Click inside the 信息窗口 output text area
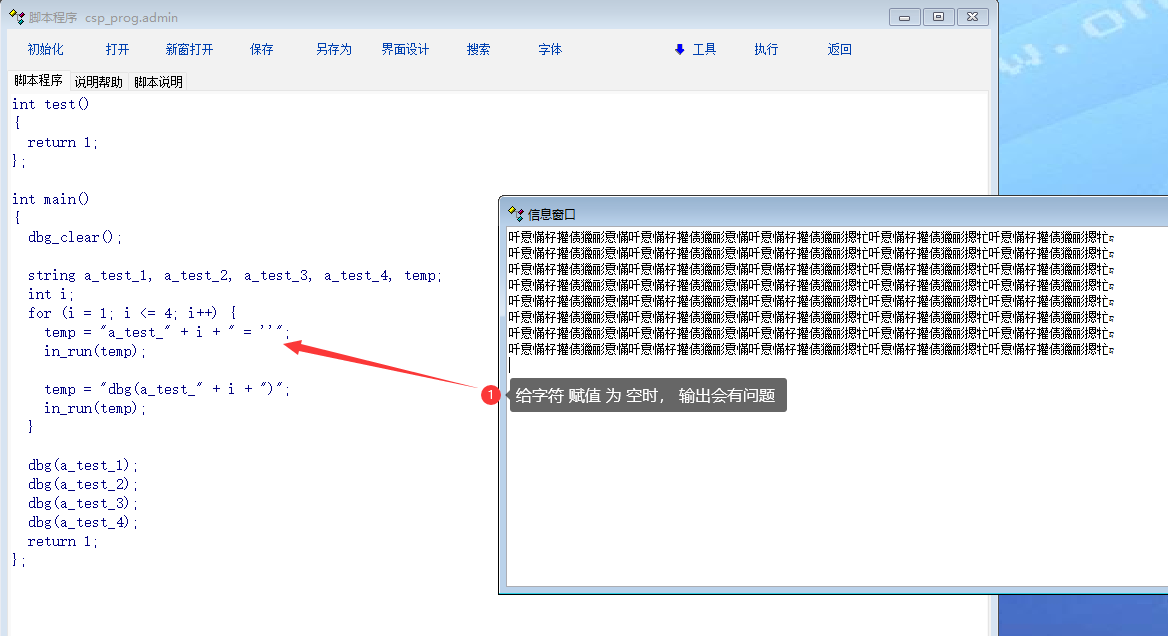 pos(800,470)
